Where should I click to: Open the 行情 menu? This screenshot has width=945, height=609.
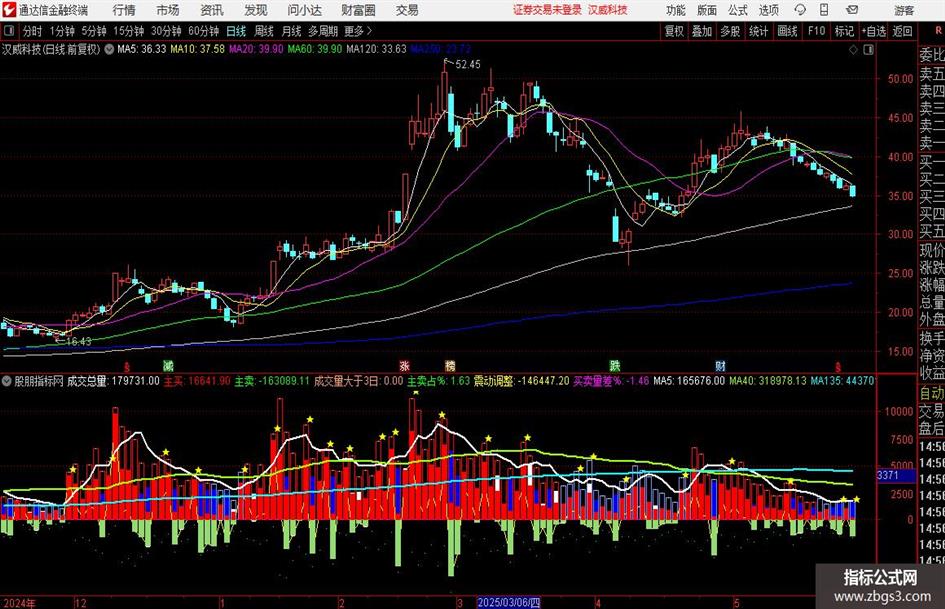pos(124,10)
